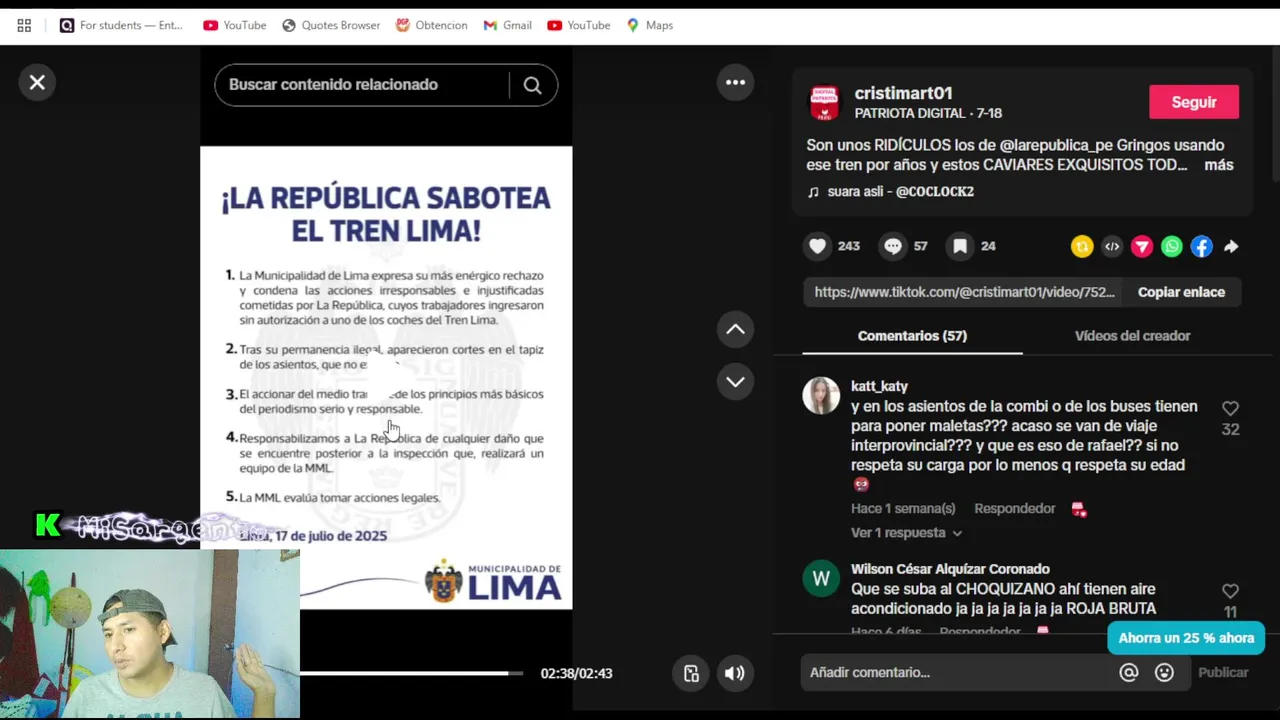Click the comment time 'Hace 1 semana(s)'
The image size is (1280, 720).
click(903, 509)
